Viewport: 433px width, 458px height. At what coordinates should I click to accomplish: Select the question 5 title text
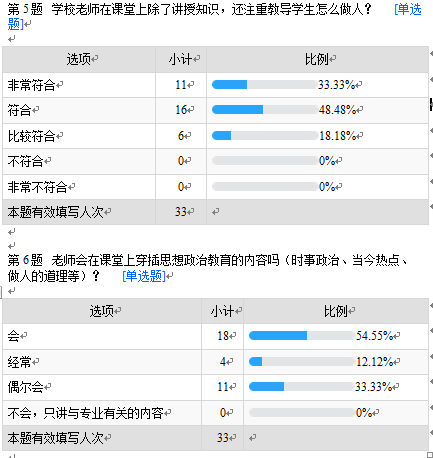pos(190,9)
